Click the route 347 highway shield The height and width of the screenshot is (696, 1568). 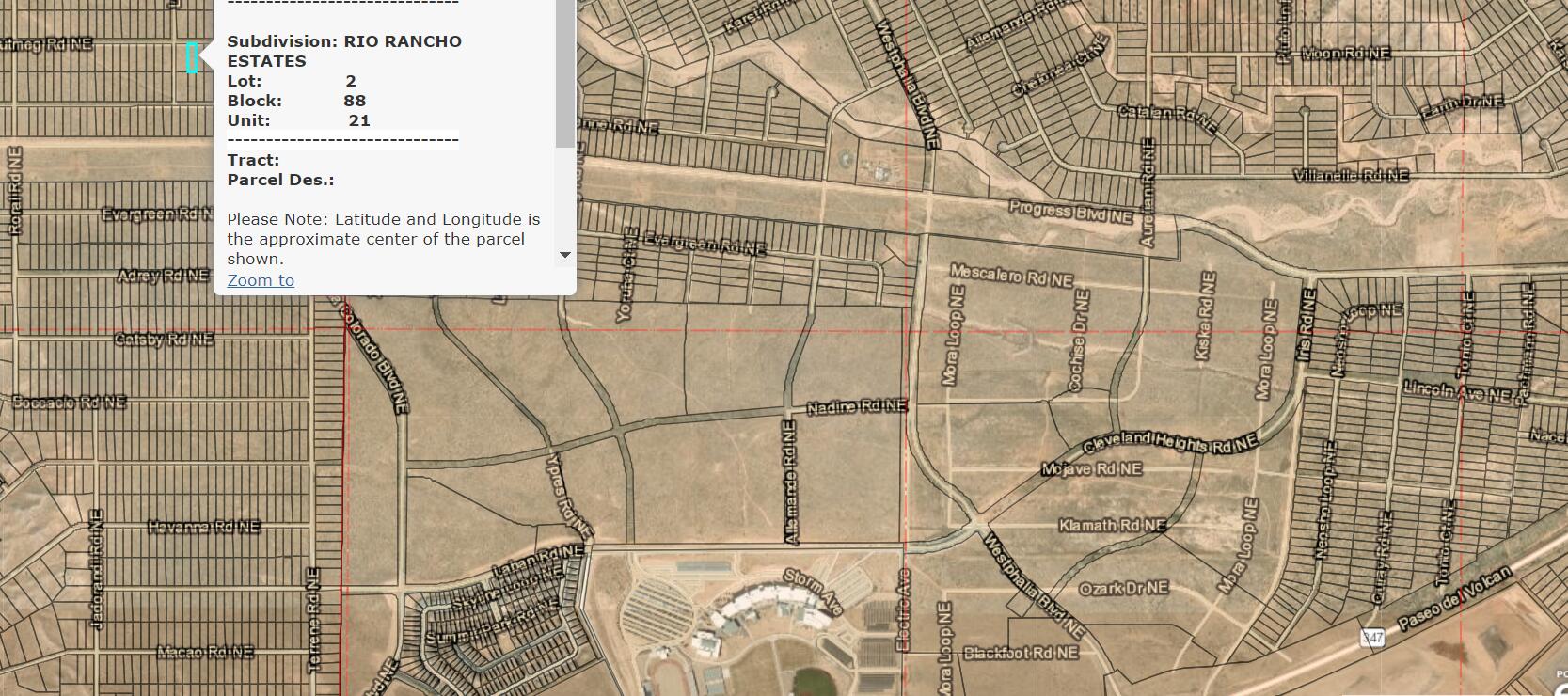tap(1372, 639)
